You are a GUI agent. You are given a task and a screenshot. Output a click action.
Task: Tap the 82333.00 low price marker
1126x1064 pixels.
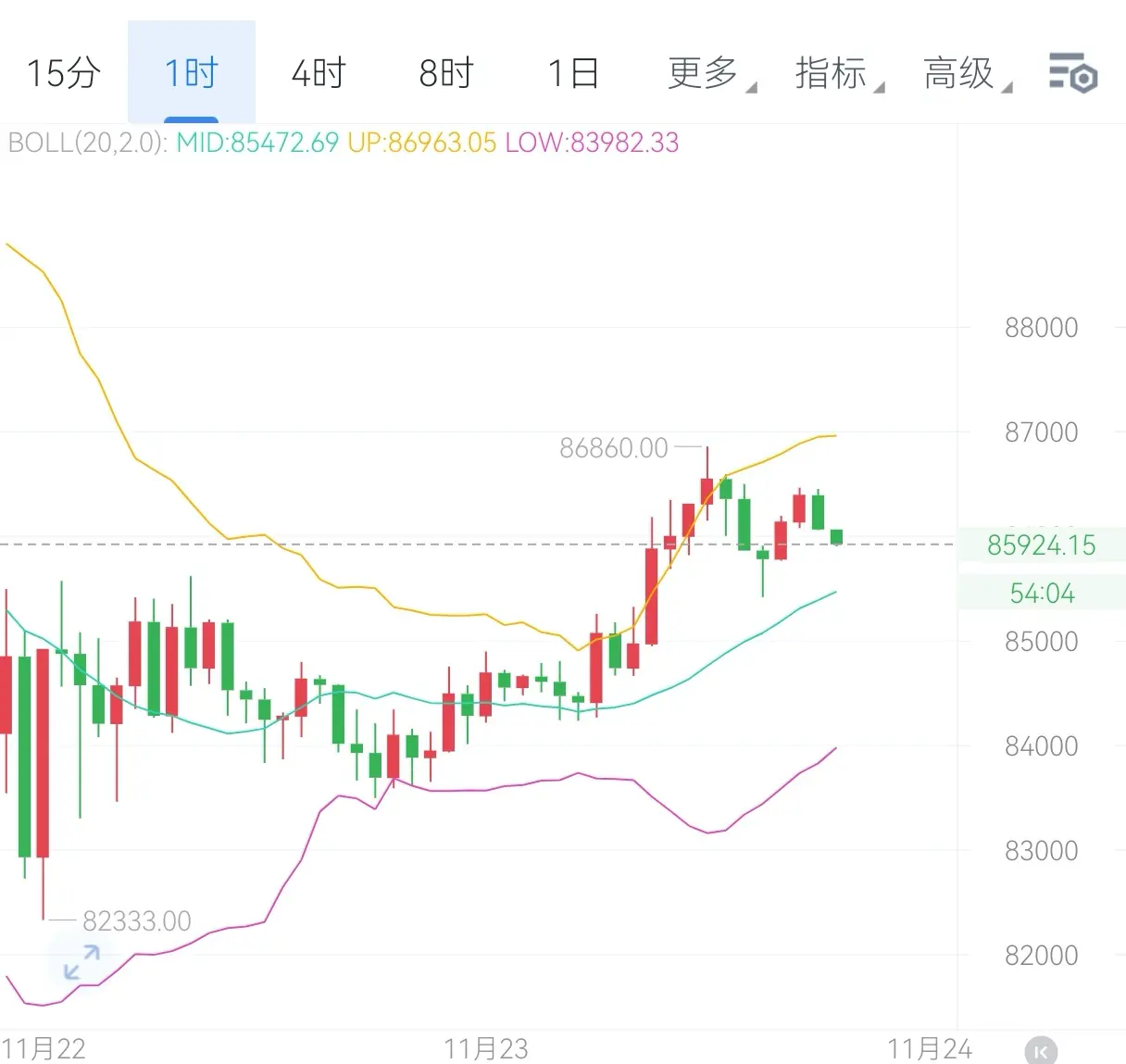pos(137,921)
